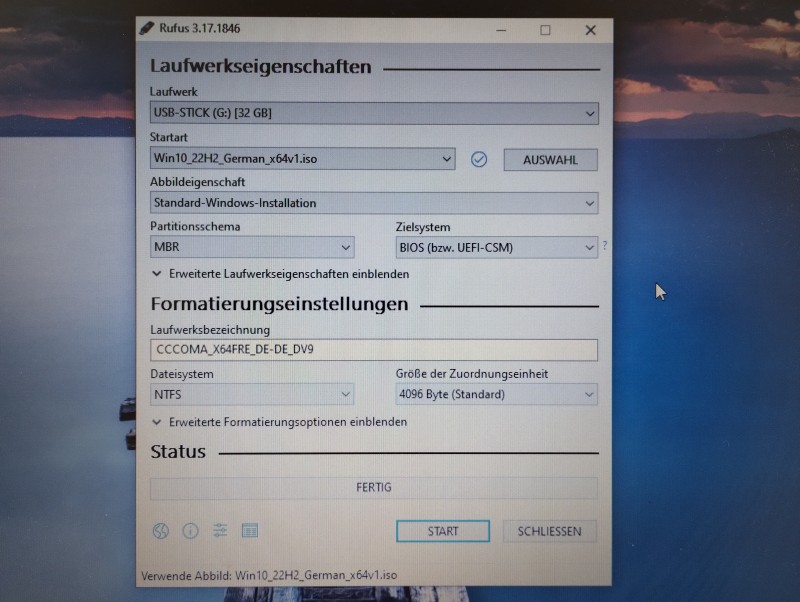Click status text 'Verwende Abbild: Win10_22H2_German_x64v1.iso'
The width and height of the screenshot is (800, 602).
[269, 575]
